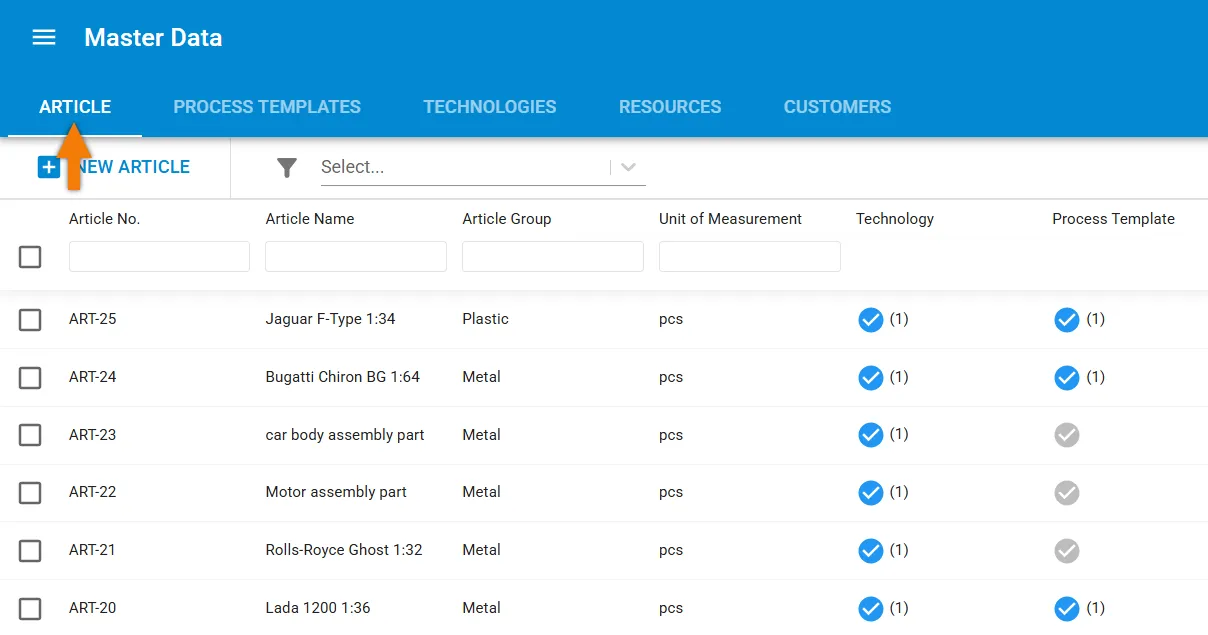The image size is (1208, 635).
Task: Click Technology check icon for ART-22
Action: coord(871,493)
